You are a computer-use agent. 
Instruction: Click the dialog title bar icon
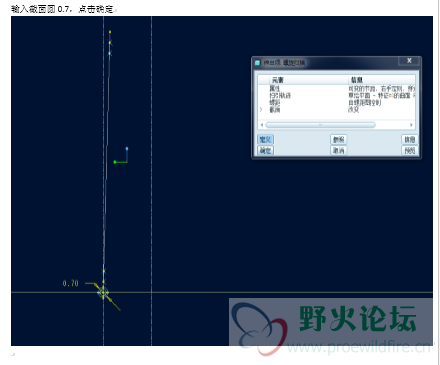tap(257, 63)
